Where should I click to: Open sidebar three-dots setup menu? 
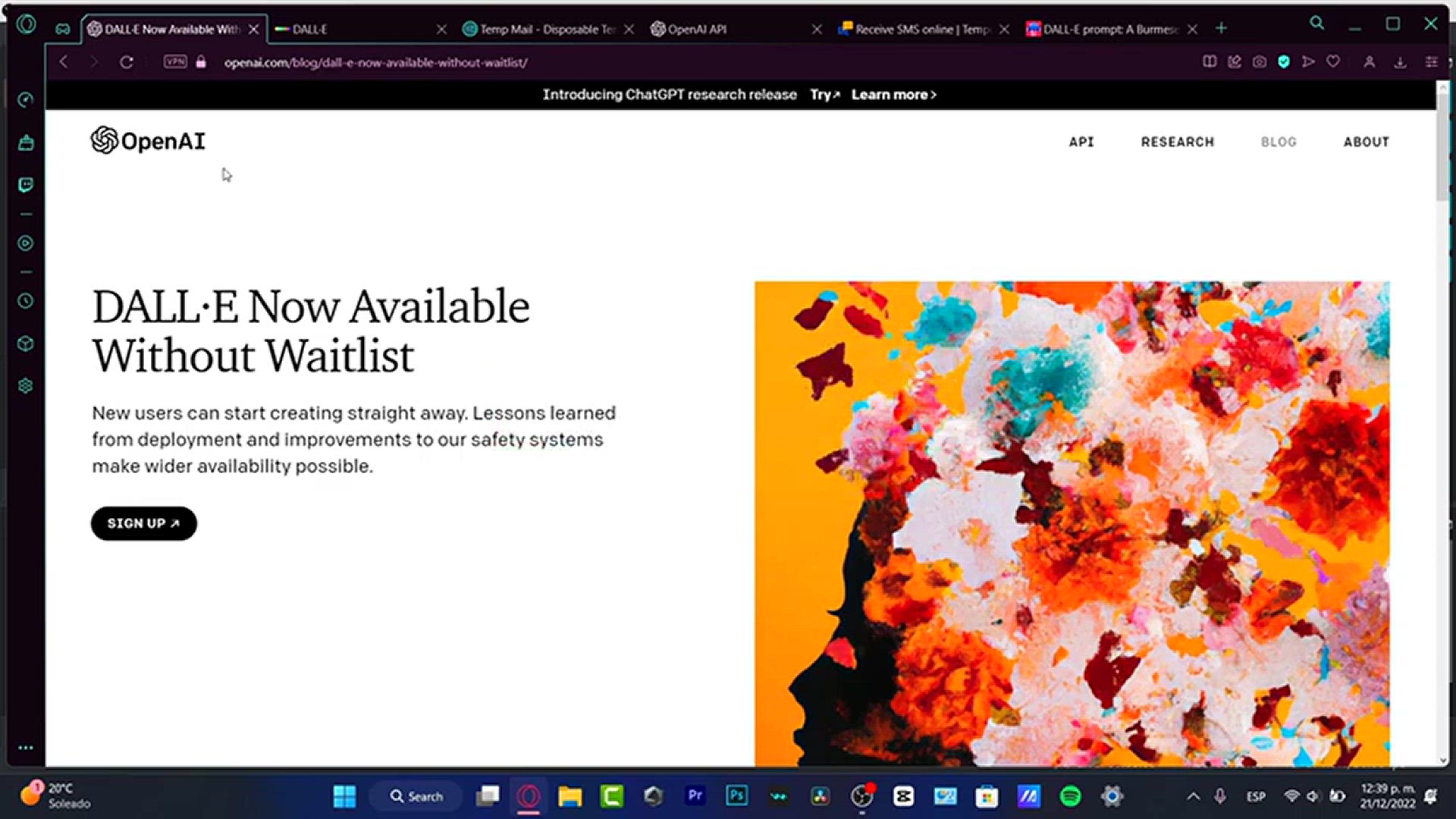click(26, 748)
